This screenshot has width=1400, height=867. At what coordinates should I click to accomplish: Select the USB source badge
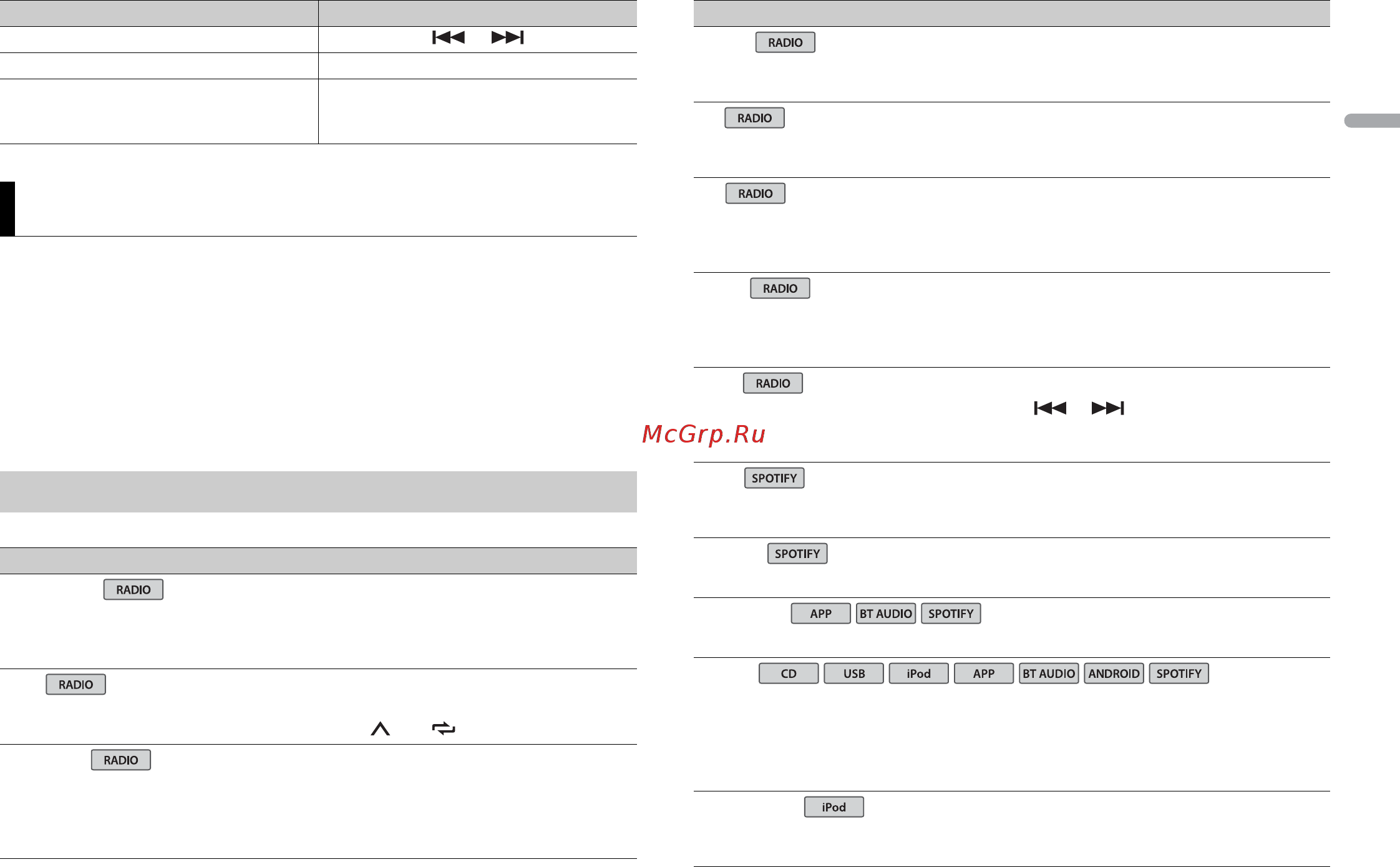point(853,674)
